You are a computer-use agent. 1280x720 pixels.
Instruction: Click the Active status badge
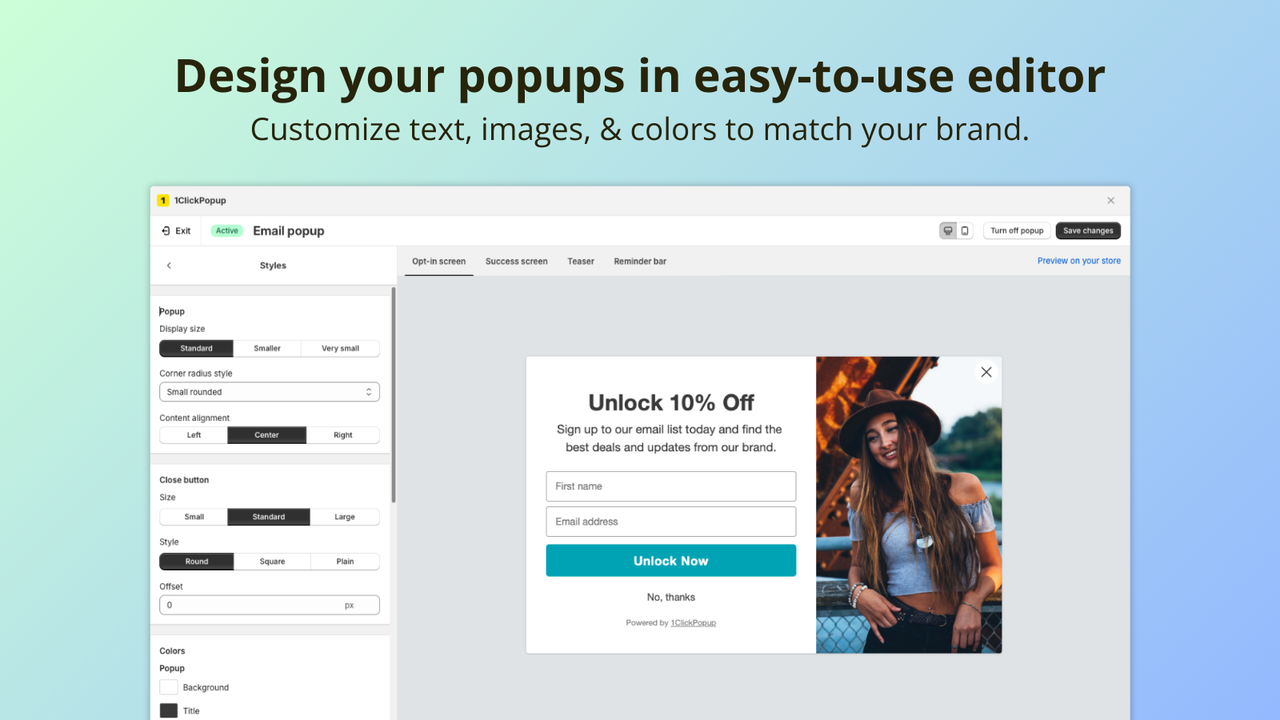(226, 230)
